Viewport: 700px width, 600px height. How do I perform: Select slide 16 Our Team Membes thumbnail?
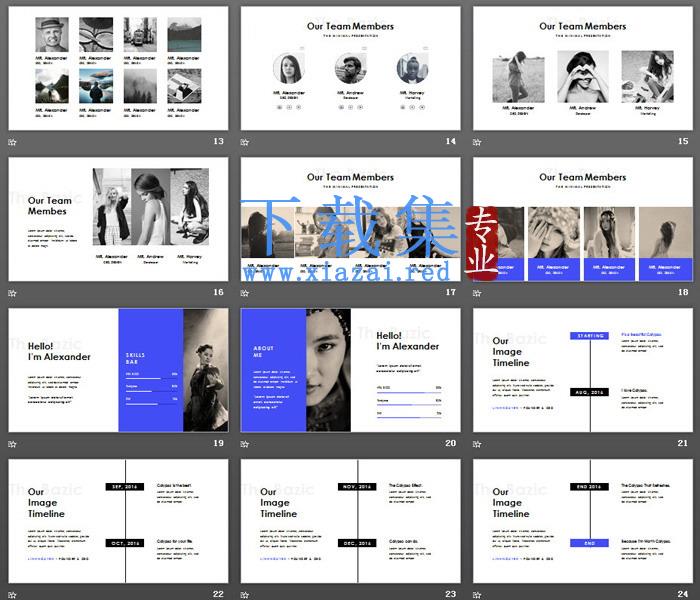[x=118, y=219]
